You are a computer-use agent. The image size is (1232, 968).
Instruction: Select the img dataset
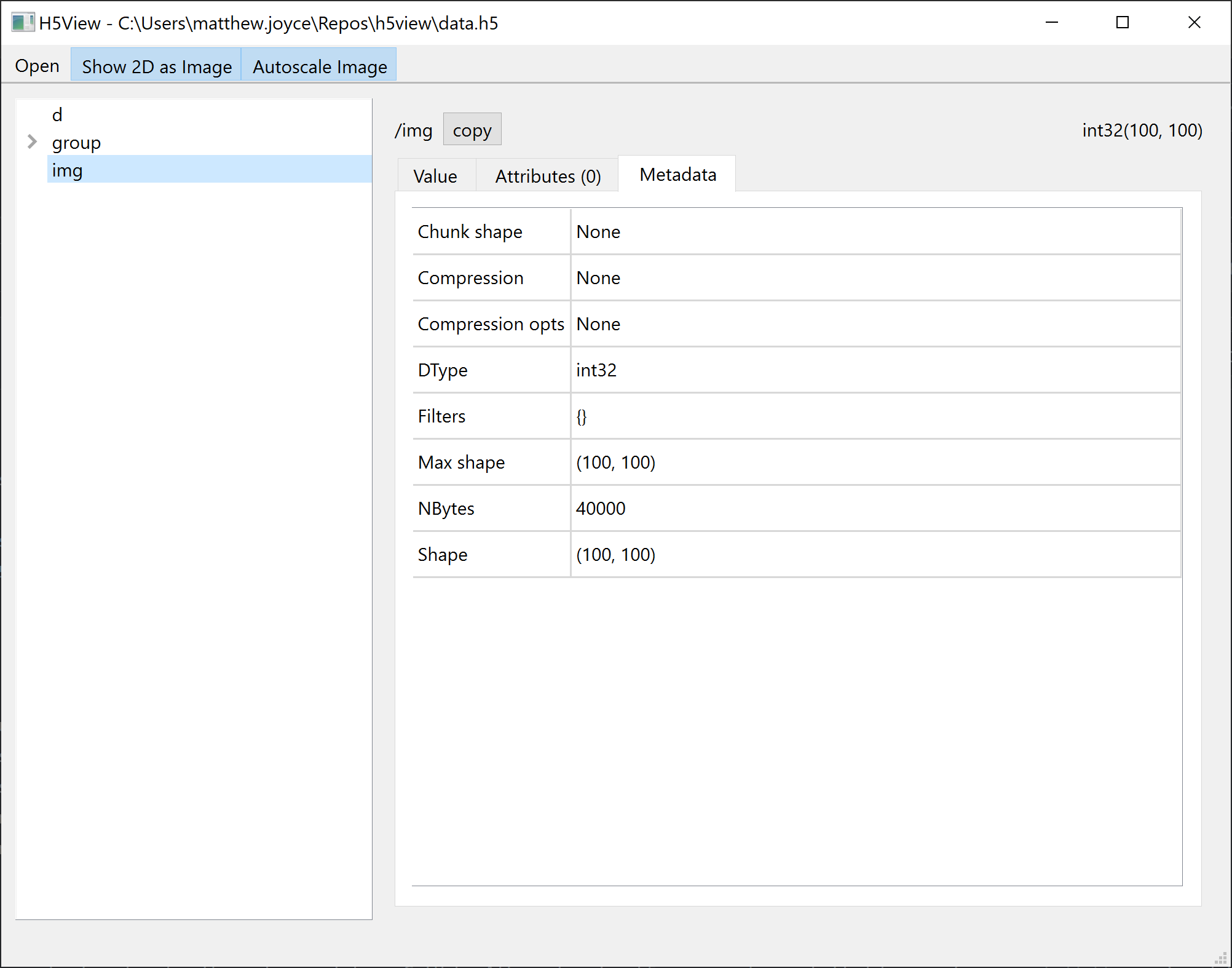point(68,170)
